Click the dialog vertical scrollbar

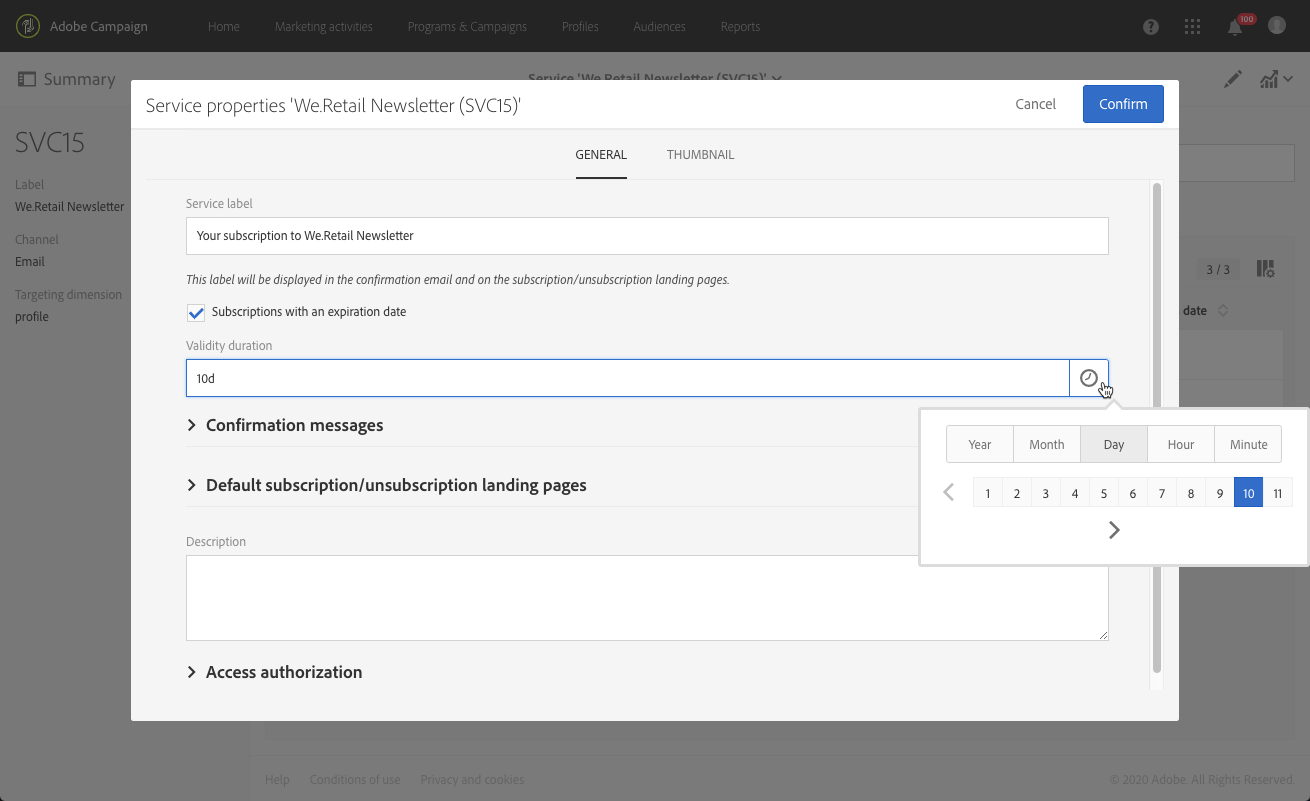click(1157, 428)
